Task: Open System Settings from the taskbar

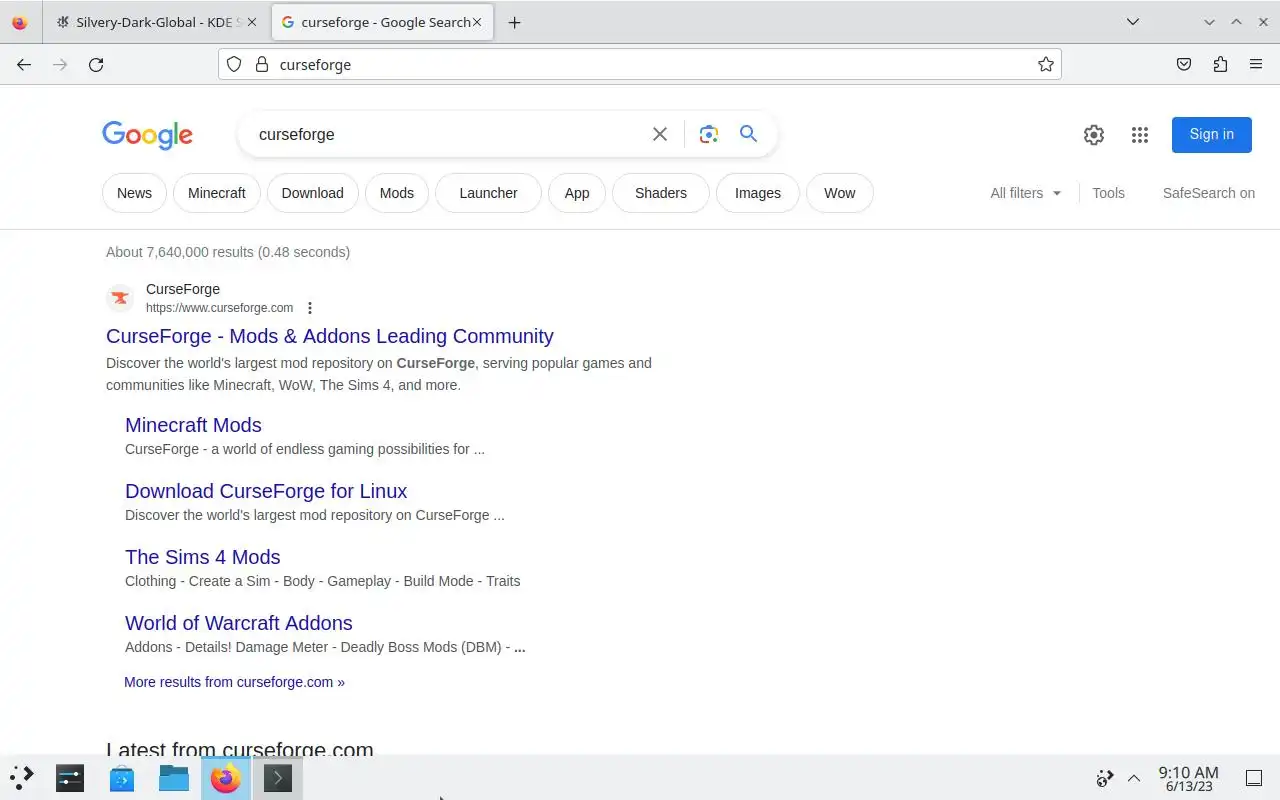Action: click(70, 777)
